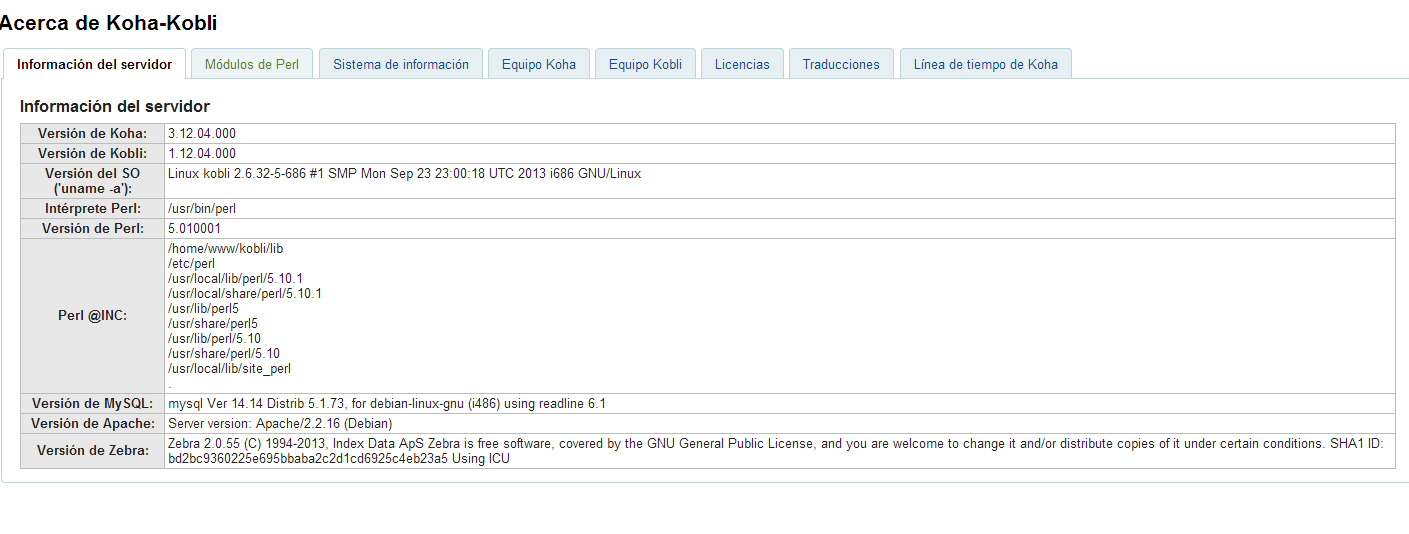This screenshot has height=534, width=1409.
Task: Switch to the Equipo Kobli tab
Action: coord(645,64)
